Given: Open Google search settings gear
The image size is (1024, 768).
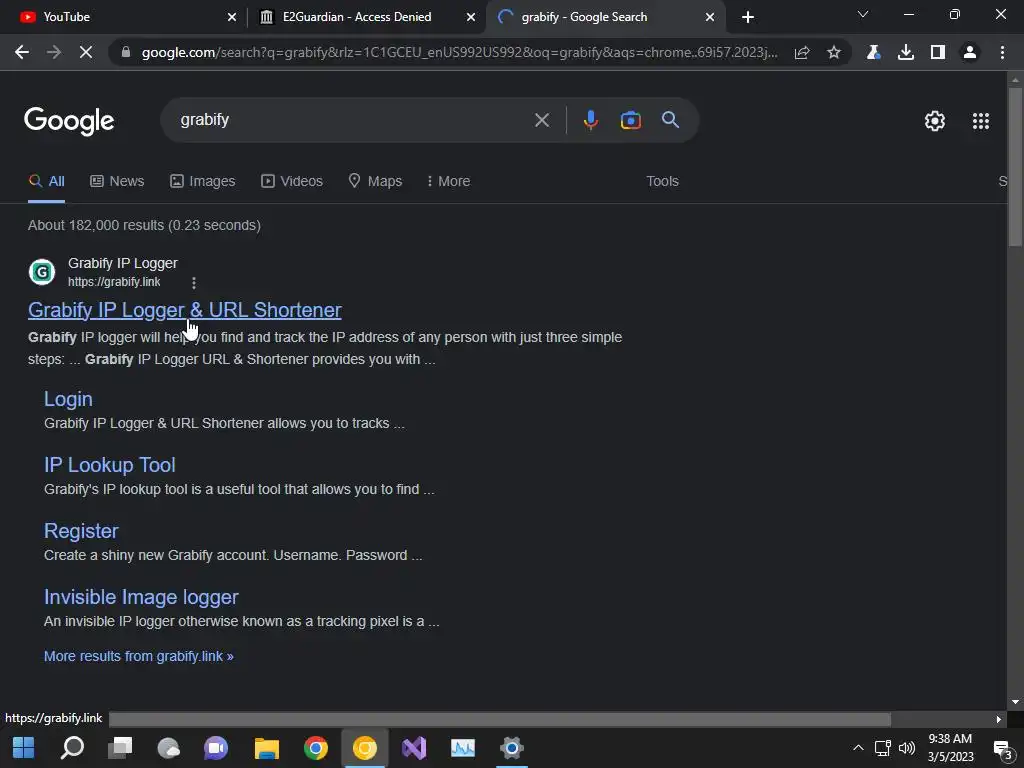Looking at the screenshot, I should (935, 121).
